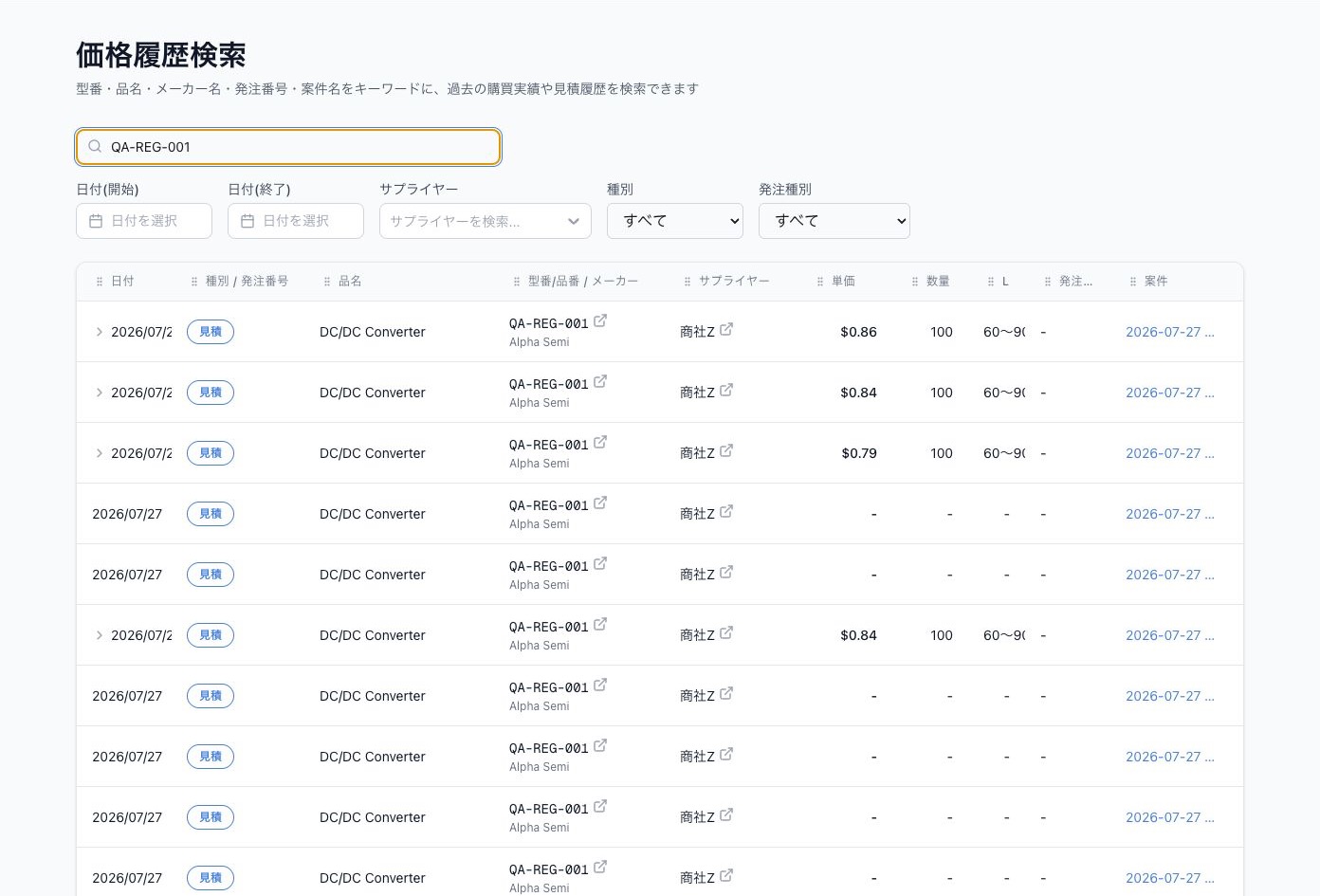Focus the keyword search field containing QA-REG-001
The height and width of the screenshot is (896, 1320).
point(288,147)
